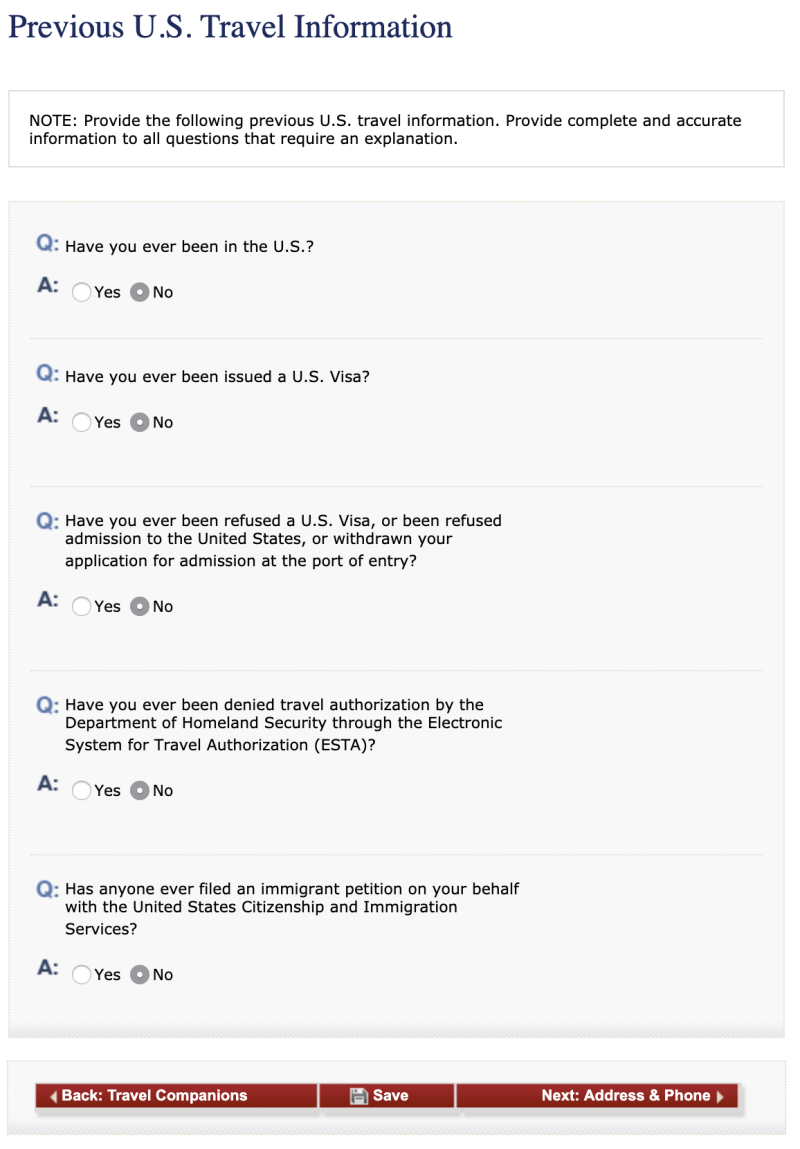Mark No for refused a U.S. Visa

tap(141, 606)
